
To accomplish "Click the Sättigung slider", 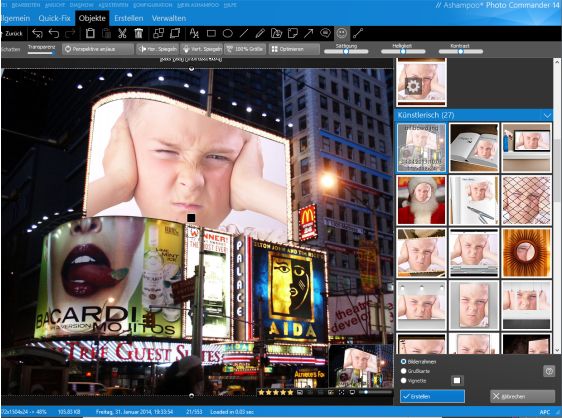I will pyautogui.click(x=346, y=52).
